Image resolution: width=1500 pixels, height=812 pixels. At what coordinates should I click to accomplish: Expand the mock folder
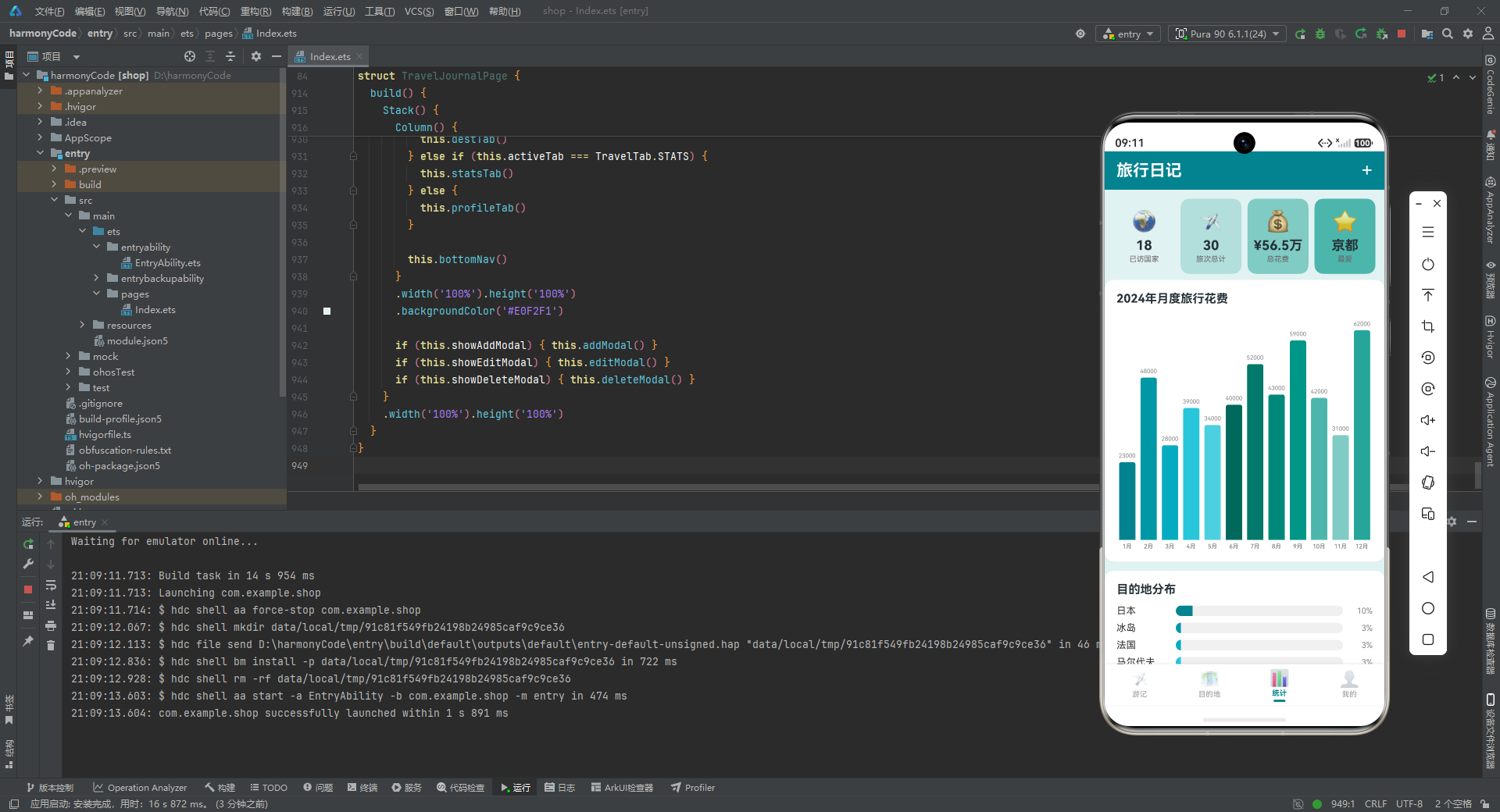(68, 356)
